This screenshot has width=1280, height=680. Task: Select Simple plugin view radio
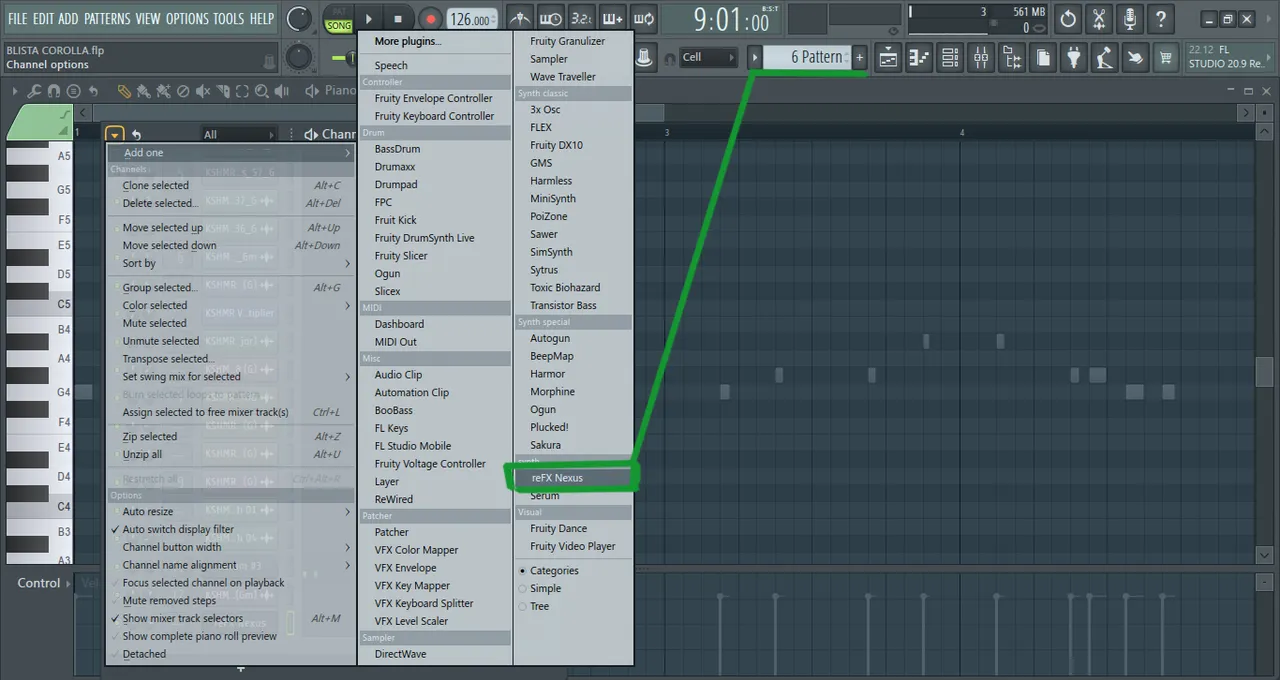(x=545, y=588)
